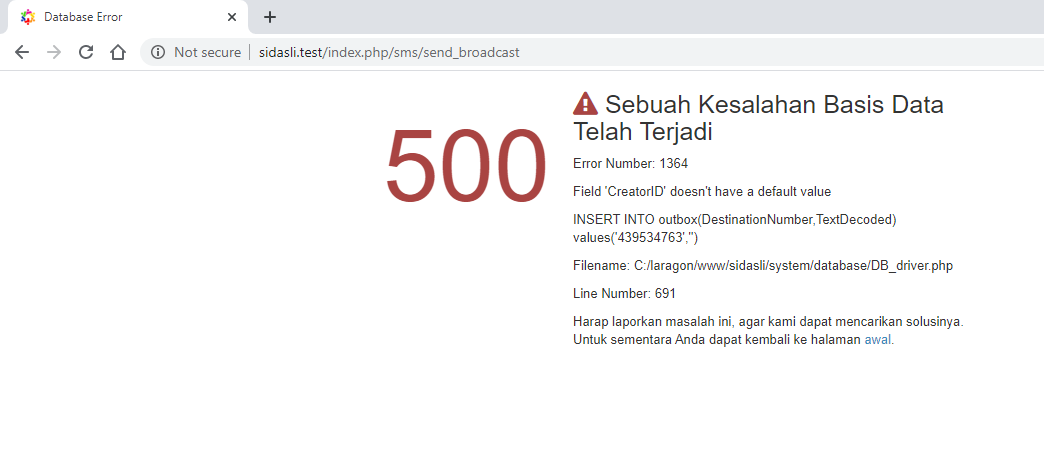Viewport: 1044px width, 467px height.
Task: Click the tab's colorful favicon
Action: (x=27, y=17)
